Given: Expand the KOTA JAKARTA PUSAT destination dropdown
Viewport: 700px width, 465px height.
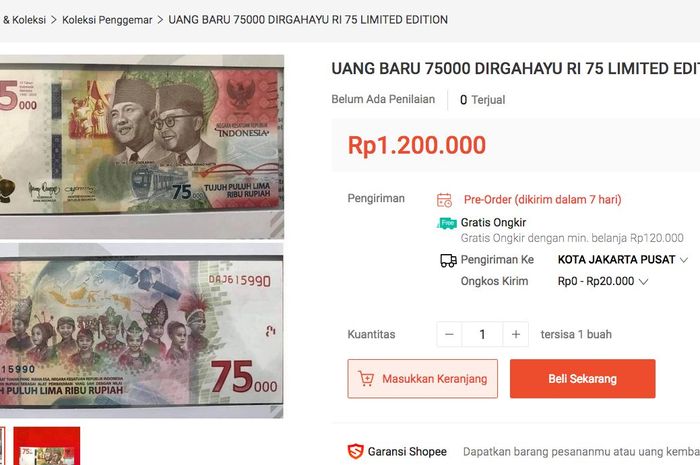Looking at the screenshot, I should pos(623,260).
